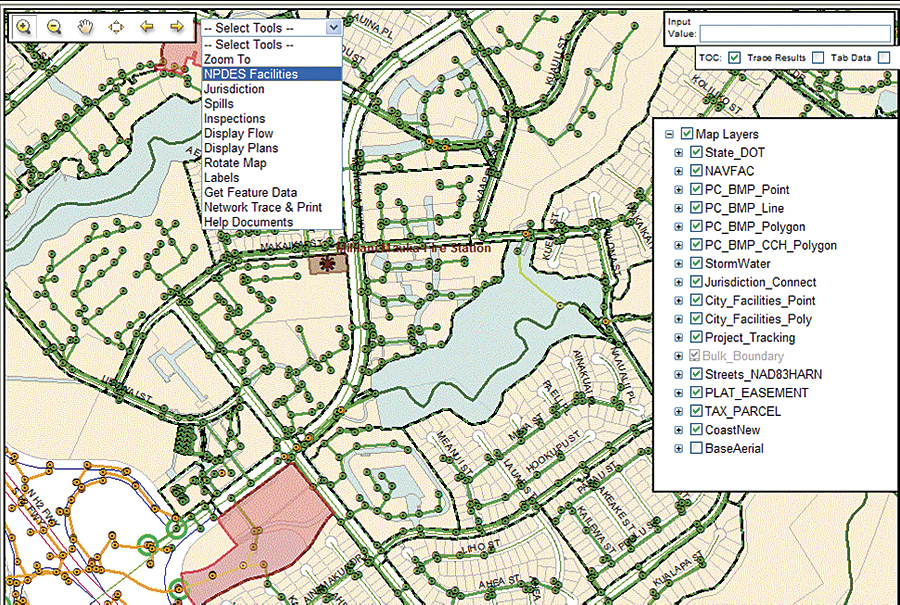The image size is (900, 605).
Task: Select the zoom out magnifier tool
Action: 55,27
